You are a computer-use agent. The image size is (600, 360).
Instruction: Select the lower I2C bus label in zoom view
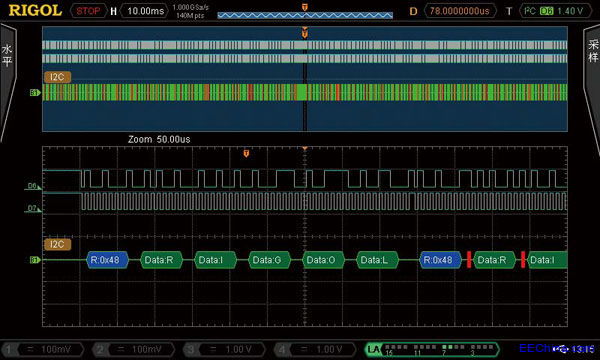[57, 244]
